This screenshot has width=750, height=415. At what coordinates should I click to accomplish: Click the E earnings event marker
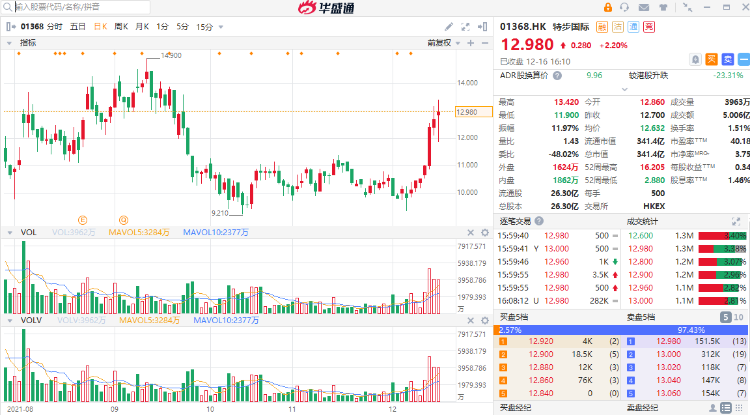[x=82, y=220]
